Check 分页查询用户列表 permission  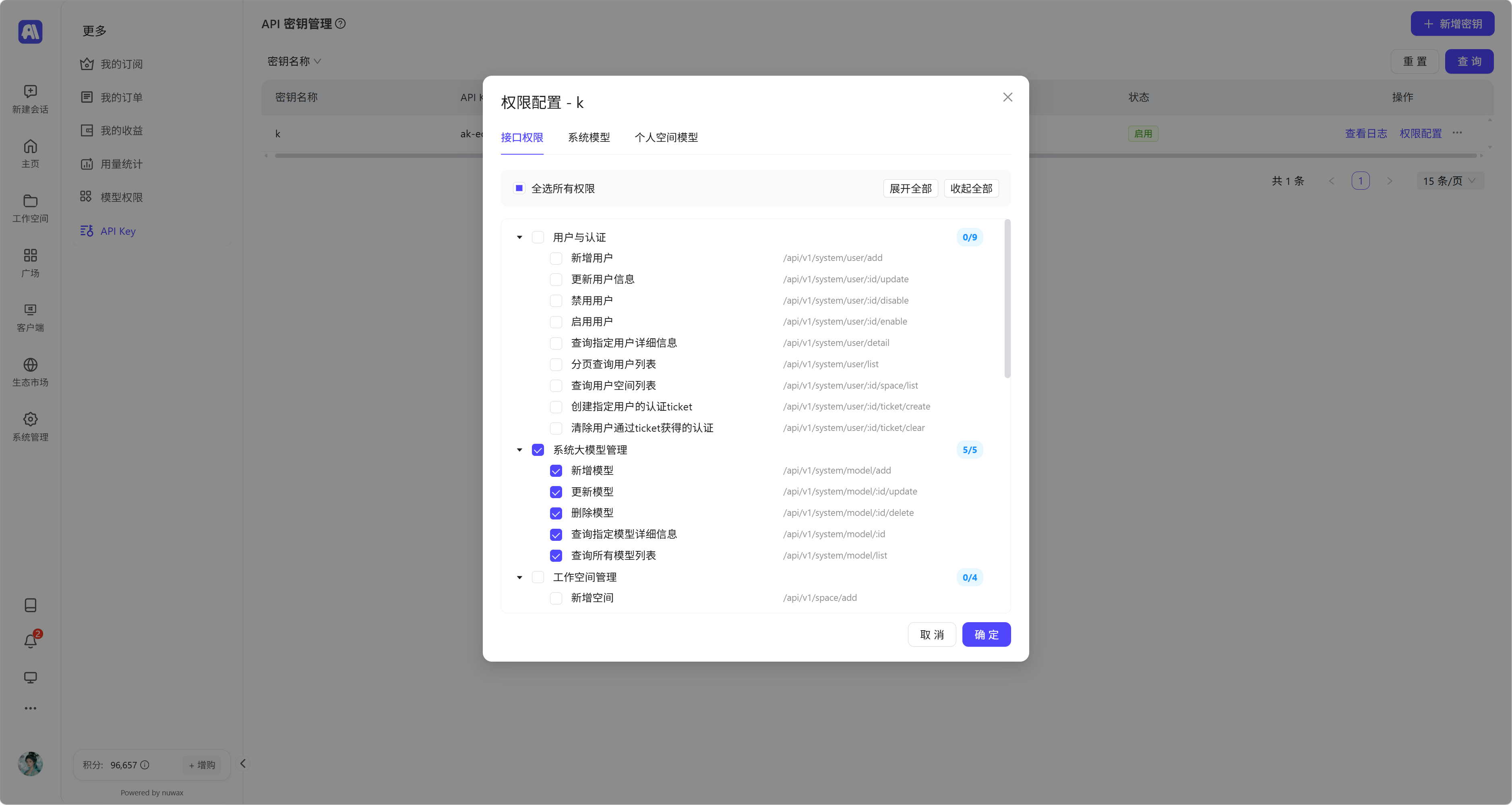[556, 364]
